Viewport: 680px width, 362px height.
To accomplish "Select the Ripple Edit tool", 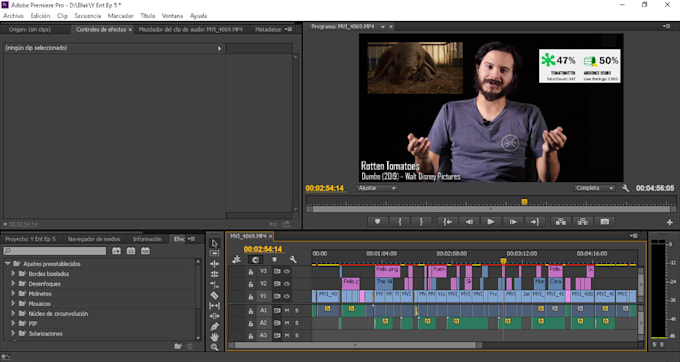I will [214, 264].
